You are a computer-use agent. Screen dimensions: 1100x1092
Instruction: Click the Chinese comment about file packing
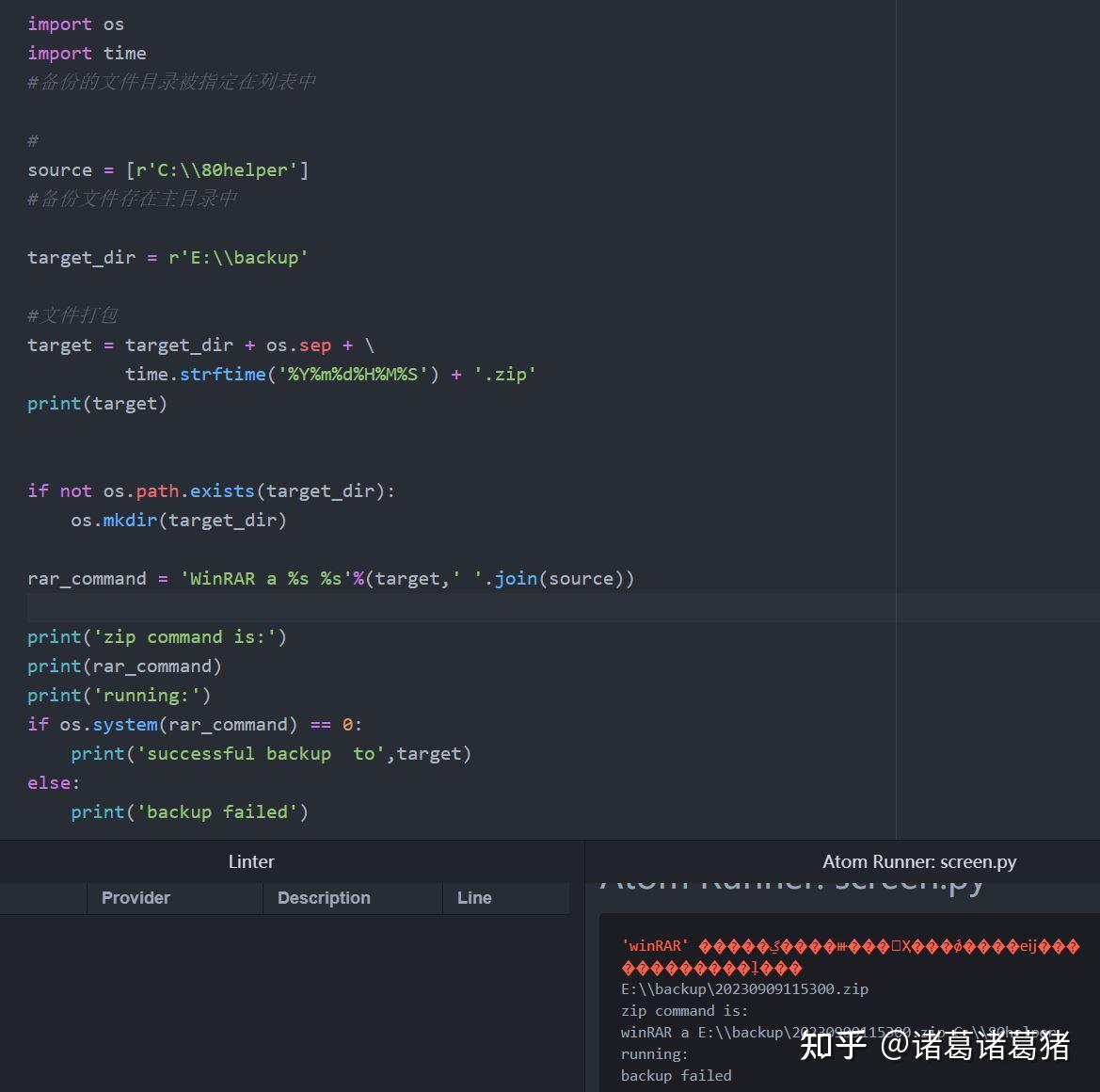(x=72, y=314)
